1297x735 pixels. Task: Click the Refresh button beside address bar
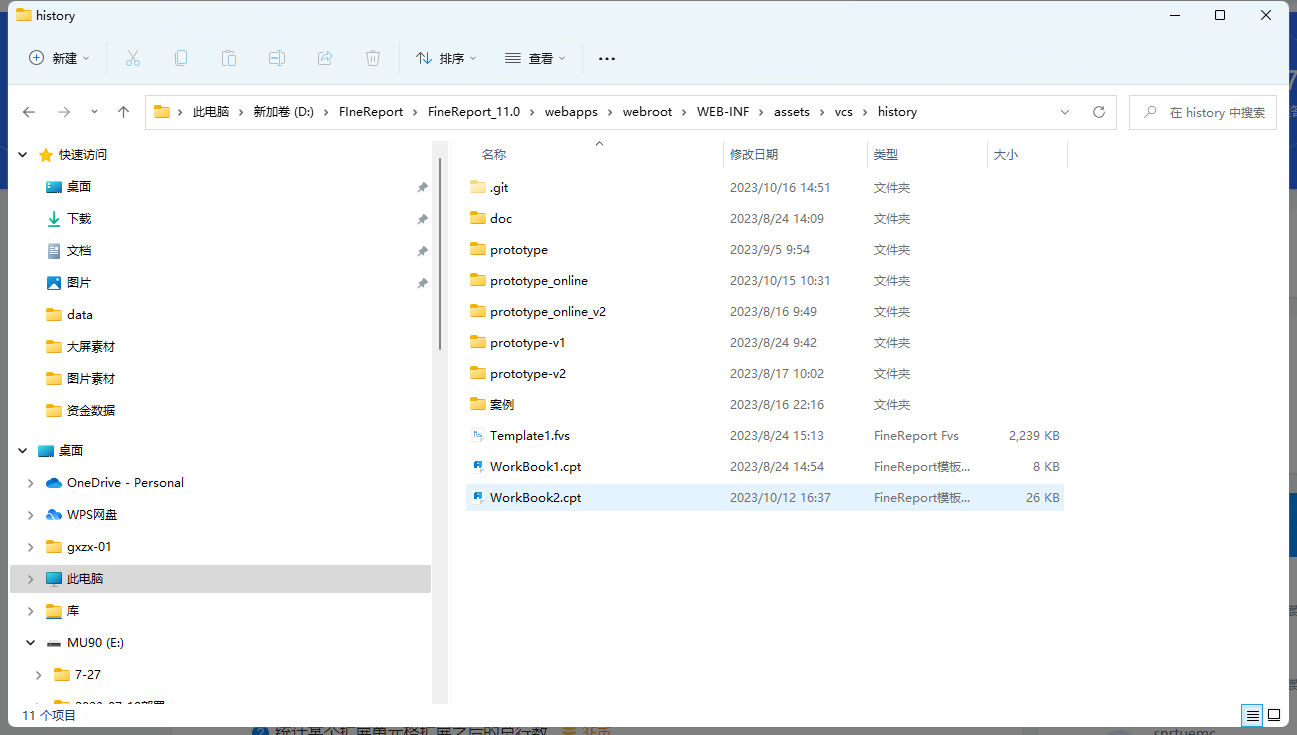click(1099, 112)
